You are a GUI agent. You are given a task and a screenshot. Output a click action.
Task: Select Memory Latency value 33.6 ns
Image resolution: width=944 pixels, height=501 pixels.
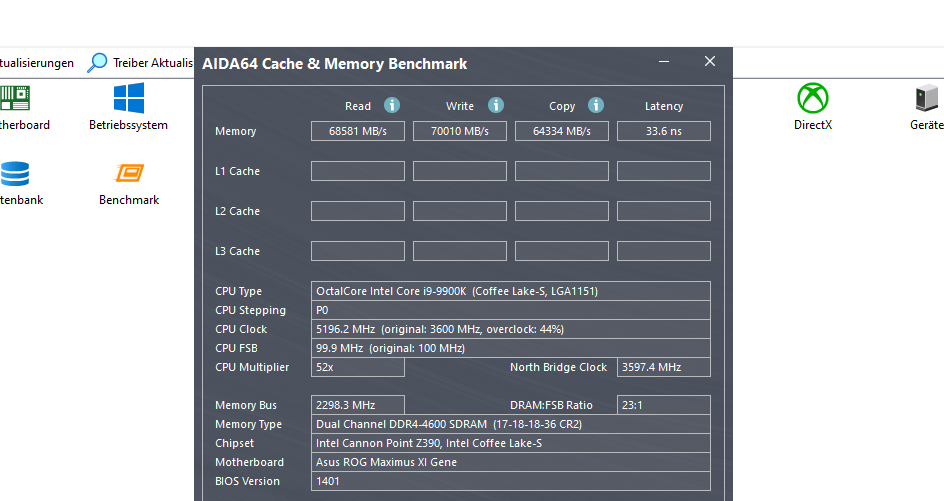coord(664,131)
